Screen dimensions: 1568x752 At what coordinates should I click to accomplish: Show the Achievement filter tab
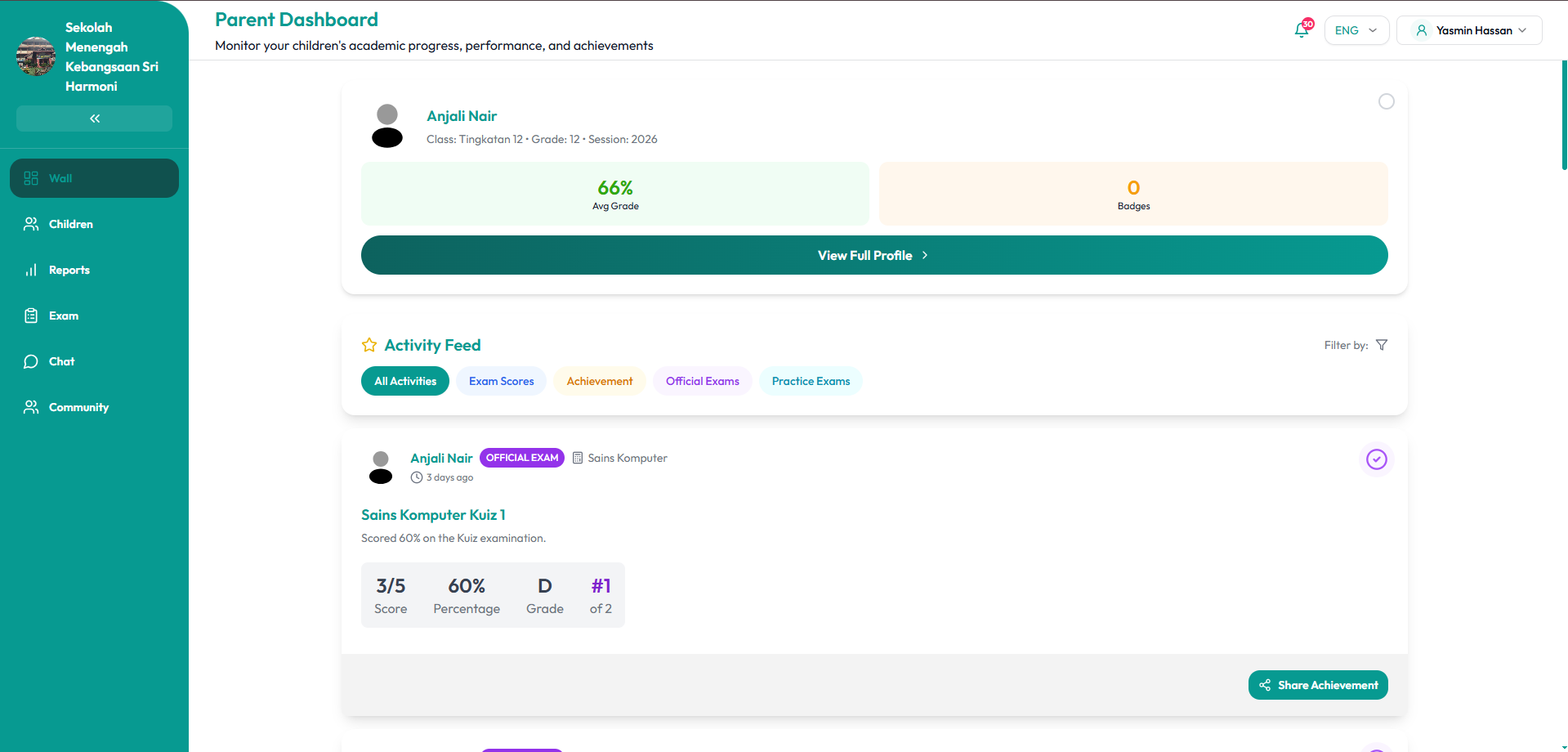[x=599, y=381]
